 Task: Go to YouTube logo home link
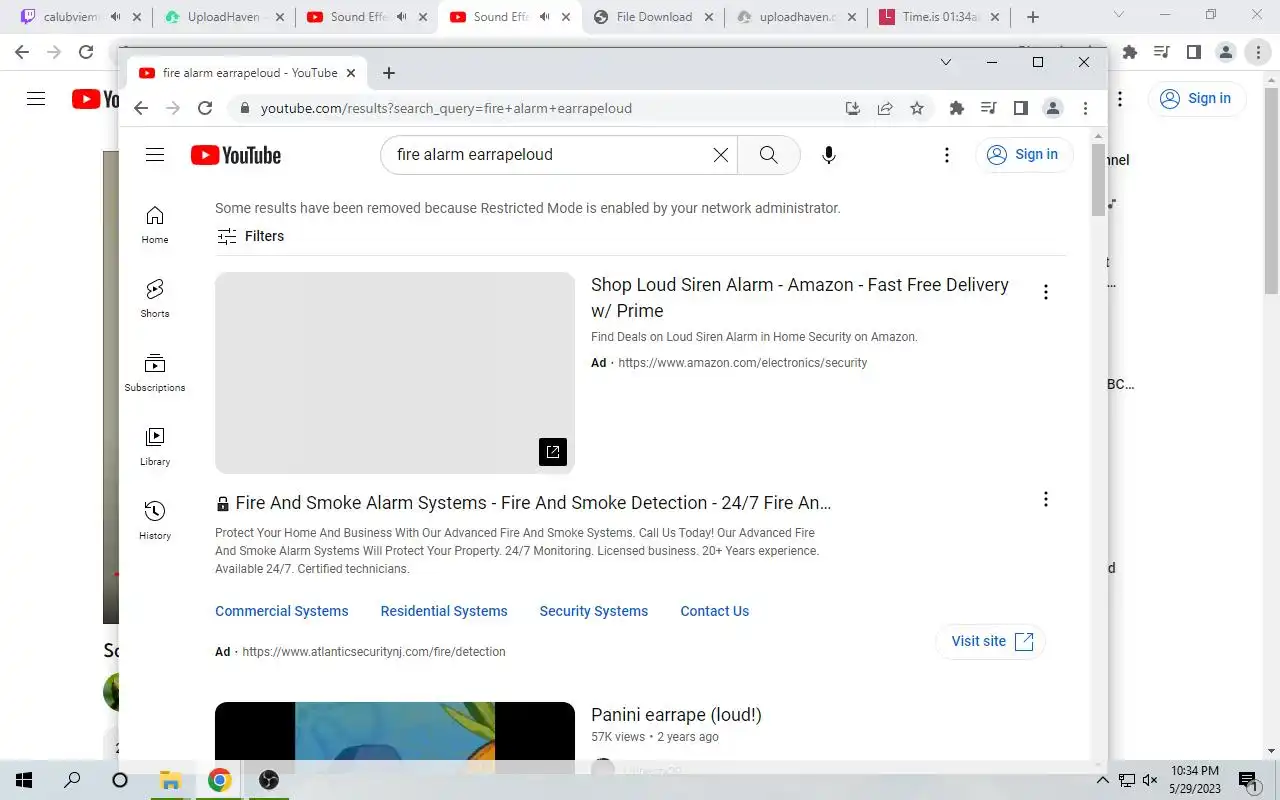point(236,155)
